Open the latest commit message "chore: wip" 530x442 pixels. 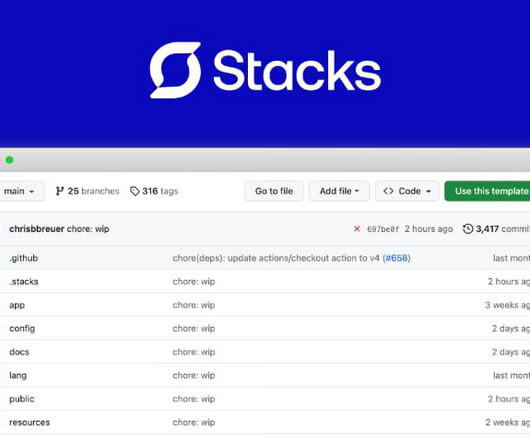click(88, 229)
